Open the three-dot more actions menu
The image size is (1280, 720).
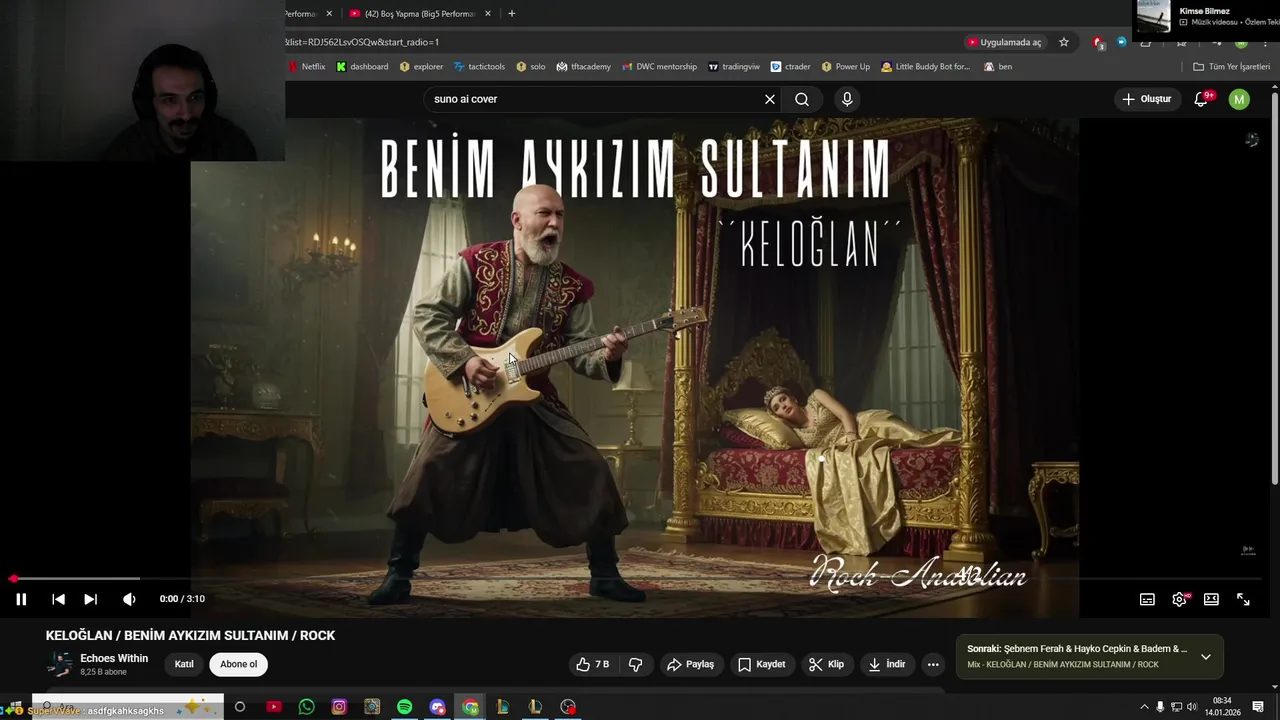click(933, 664)
